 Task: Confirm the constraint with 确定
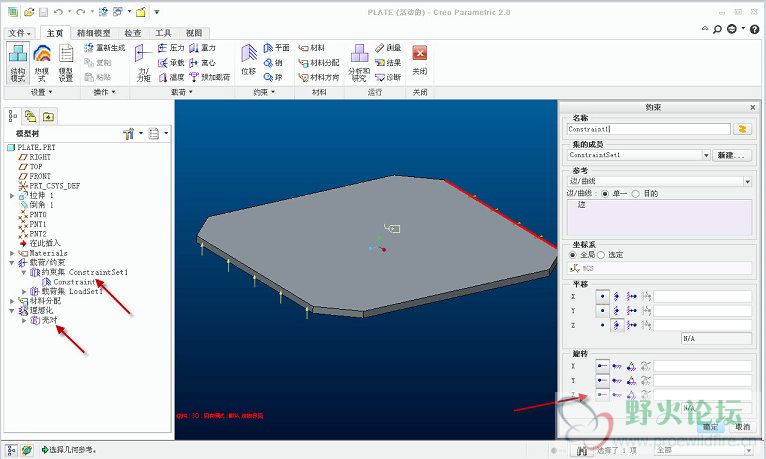(710, 427)
